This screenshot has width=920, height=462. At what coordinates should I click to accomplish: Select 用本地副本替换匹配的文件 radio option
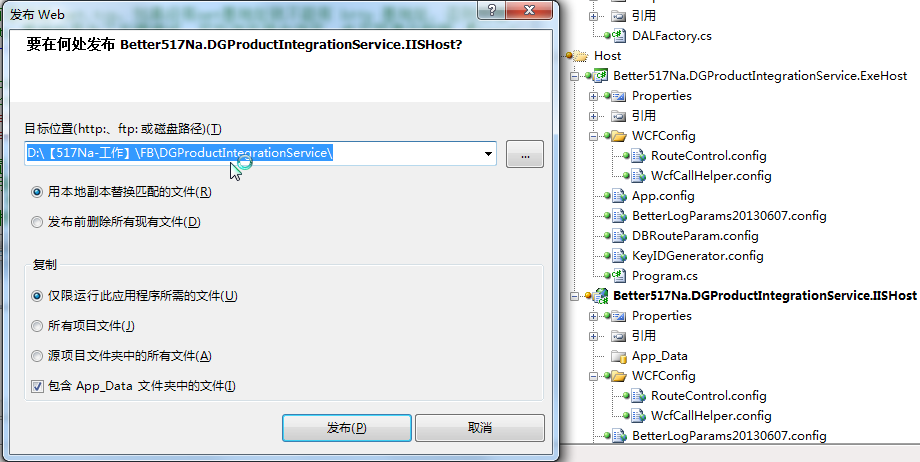pyautogui.click(x=37, y=192)
